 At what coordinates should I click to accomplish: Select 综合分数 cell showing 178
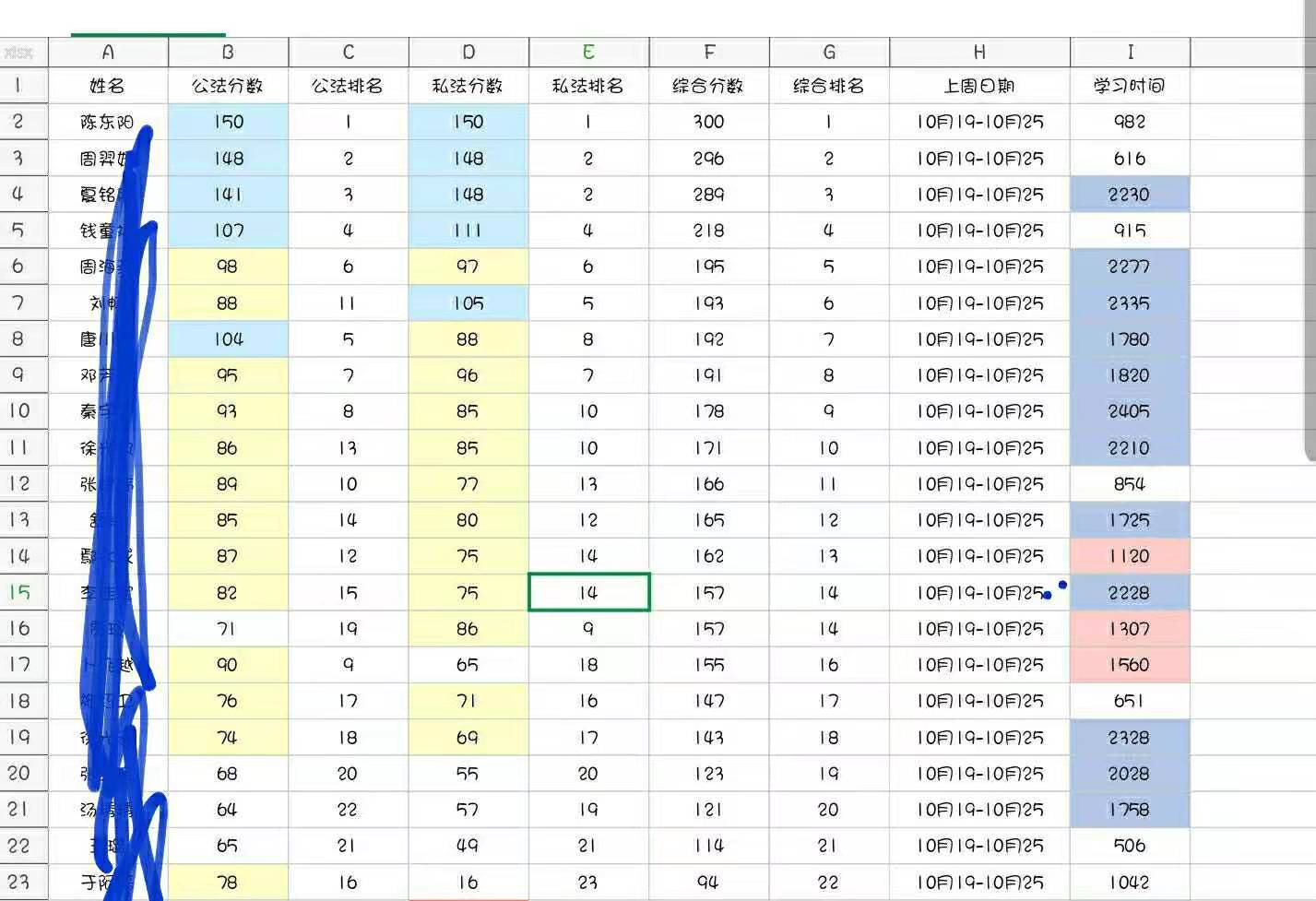pyautogui.click(x=709, y=411)
